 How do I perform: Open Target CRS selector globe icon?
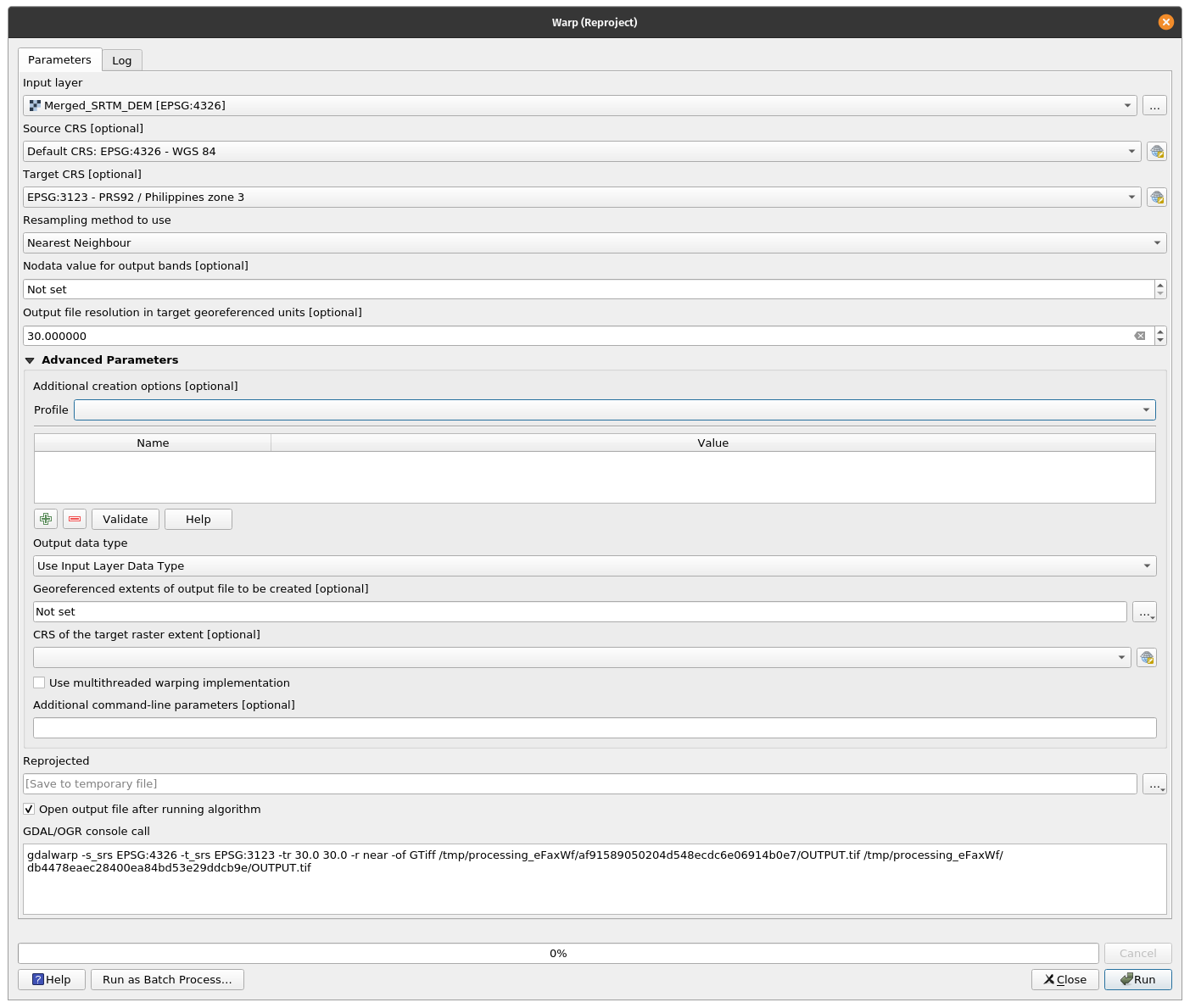pos(1156,198)
